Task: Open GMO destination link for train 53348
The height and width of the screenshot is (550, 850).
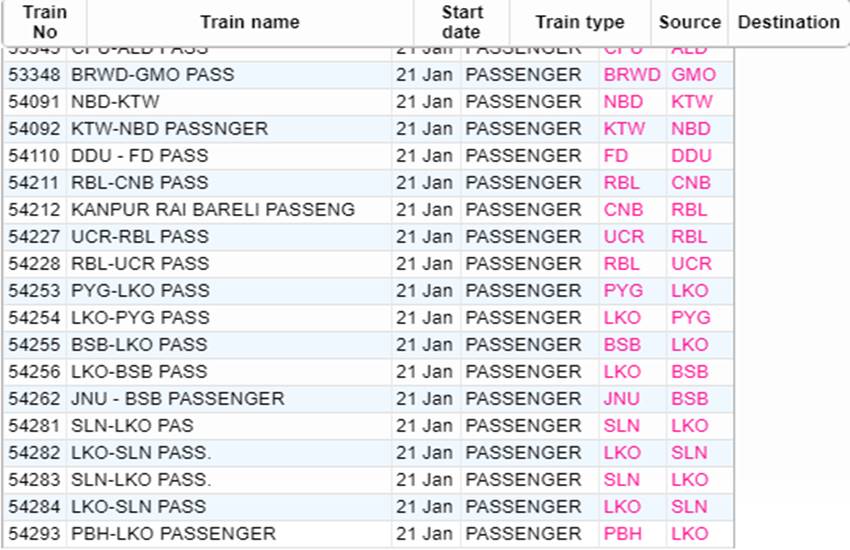Action: (x=693, y=75)
